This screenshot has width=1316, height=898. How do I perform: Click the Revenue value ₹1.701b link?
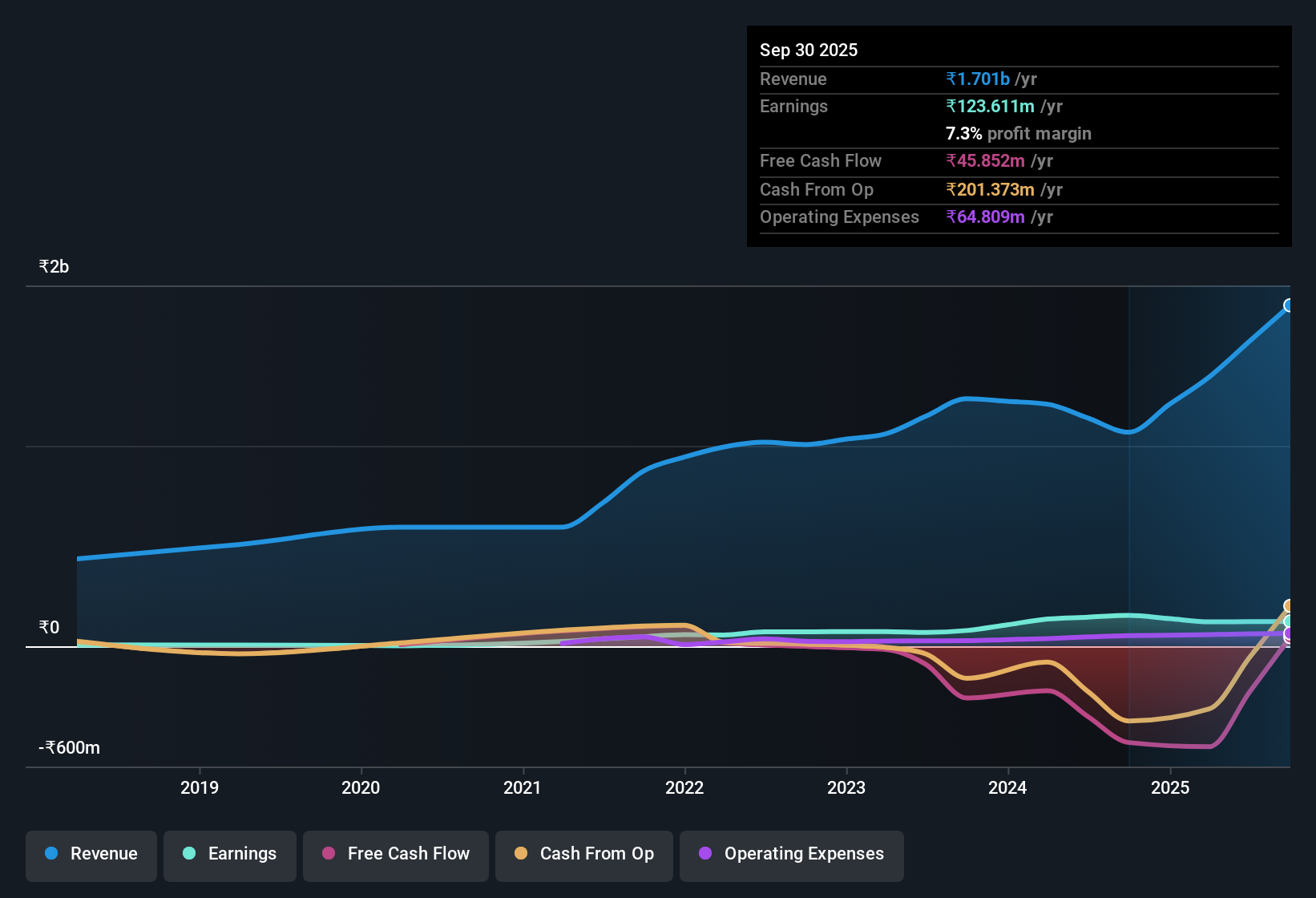tap(977, 79)
